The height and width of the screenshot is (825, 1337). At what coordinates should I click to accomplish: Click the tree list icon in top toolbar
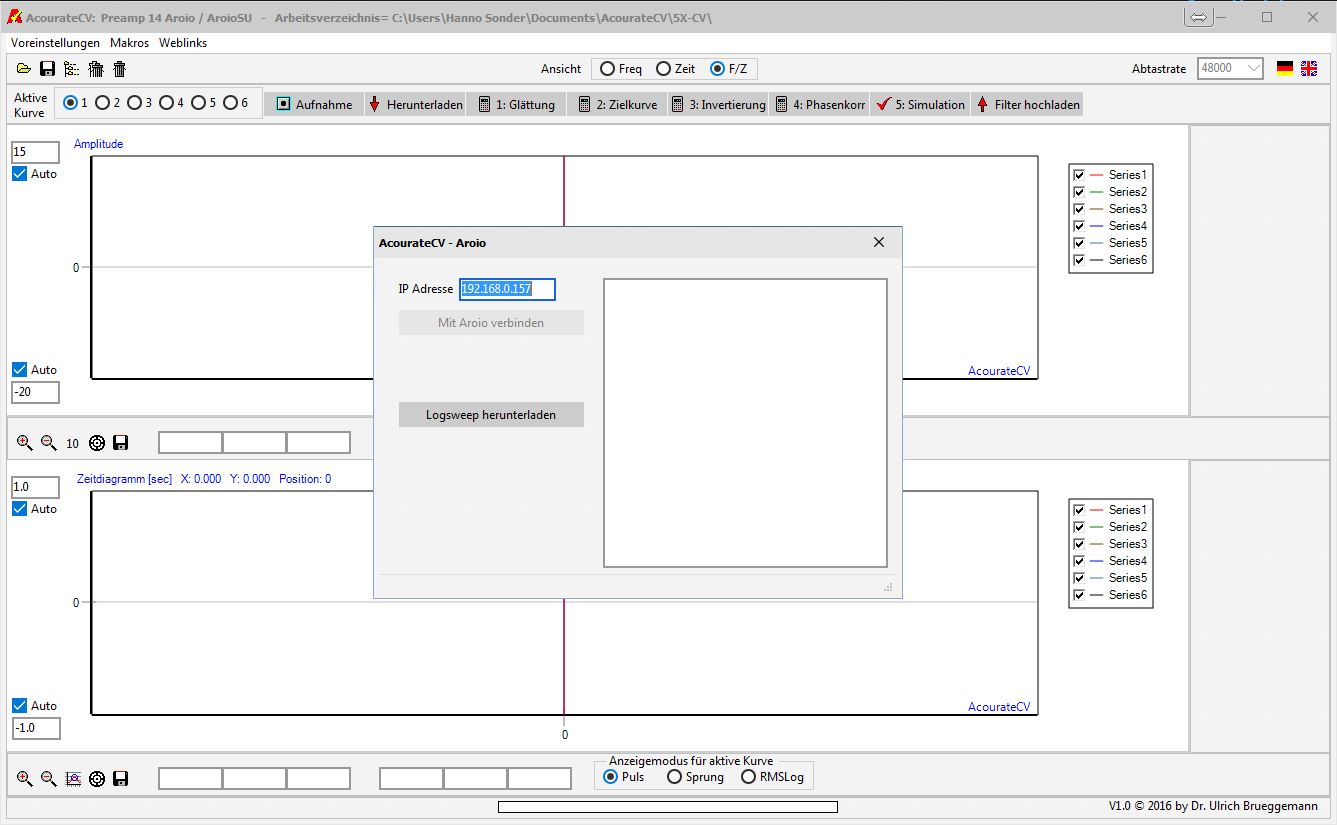pos(71,69)
